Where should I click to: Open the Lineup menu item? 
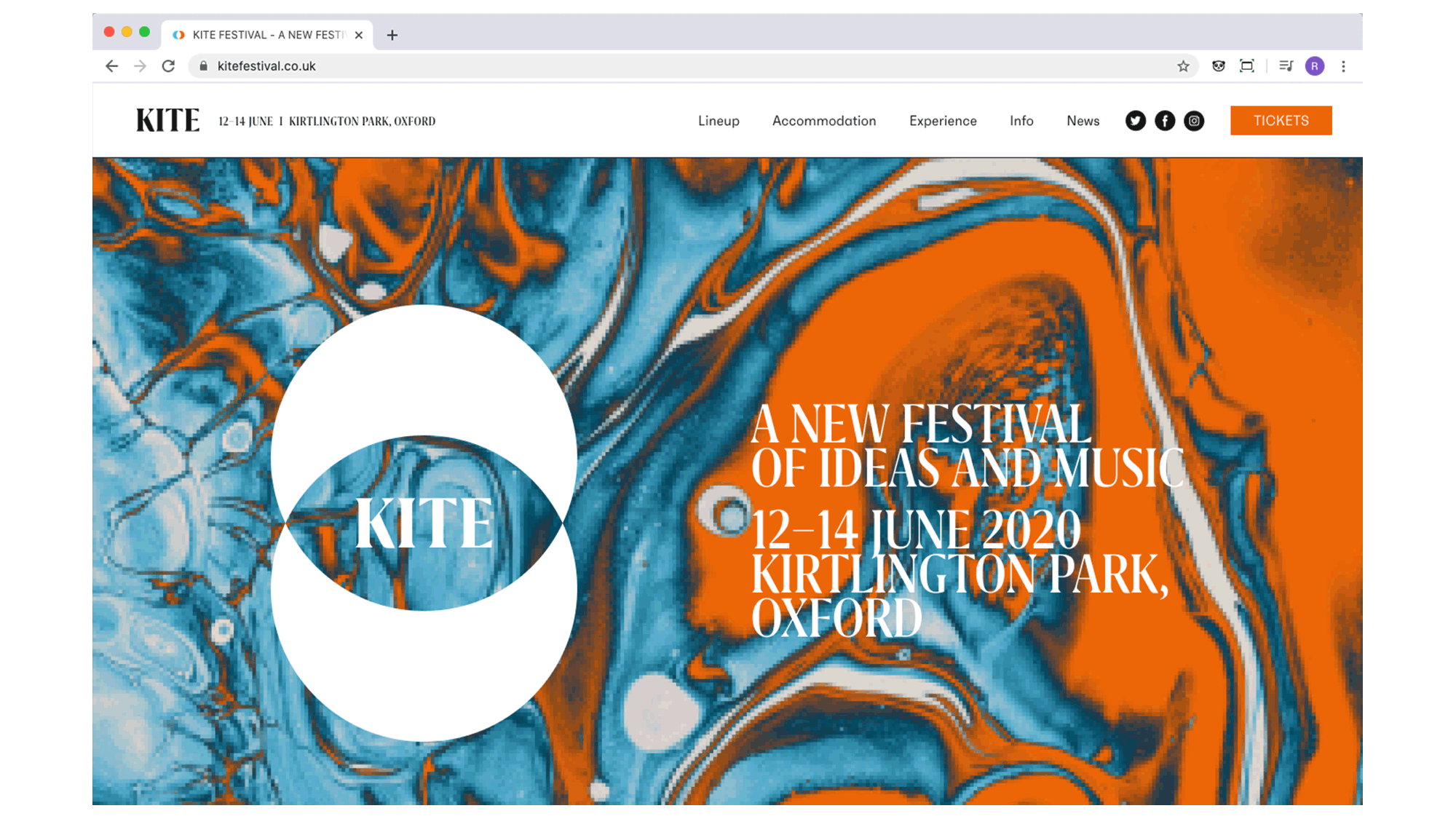tap(719, 121)
